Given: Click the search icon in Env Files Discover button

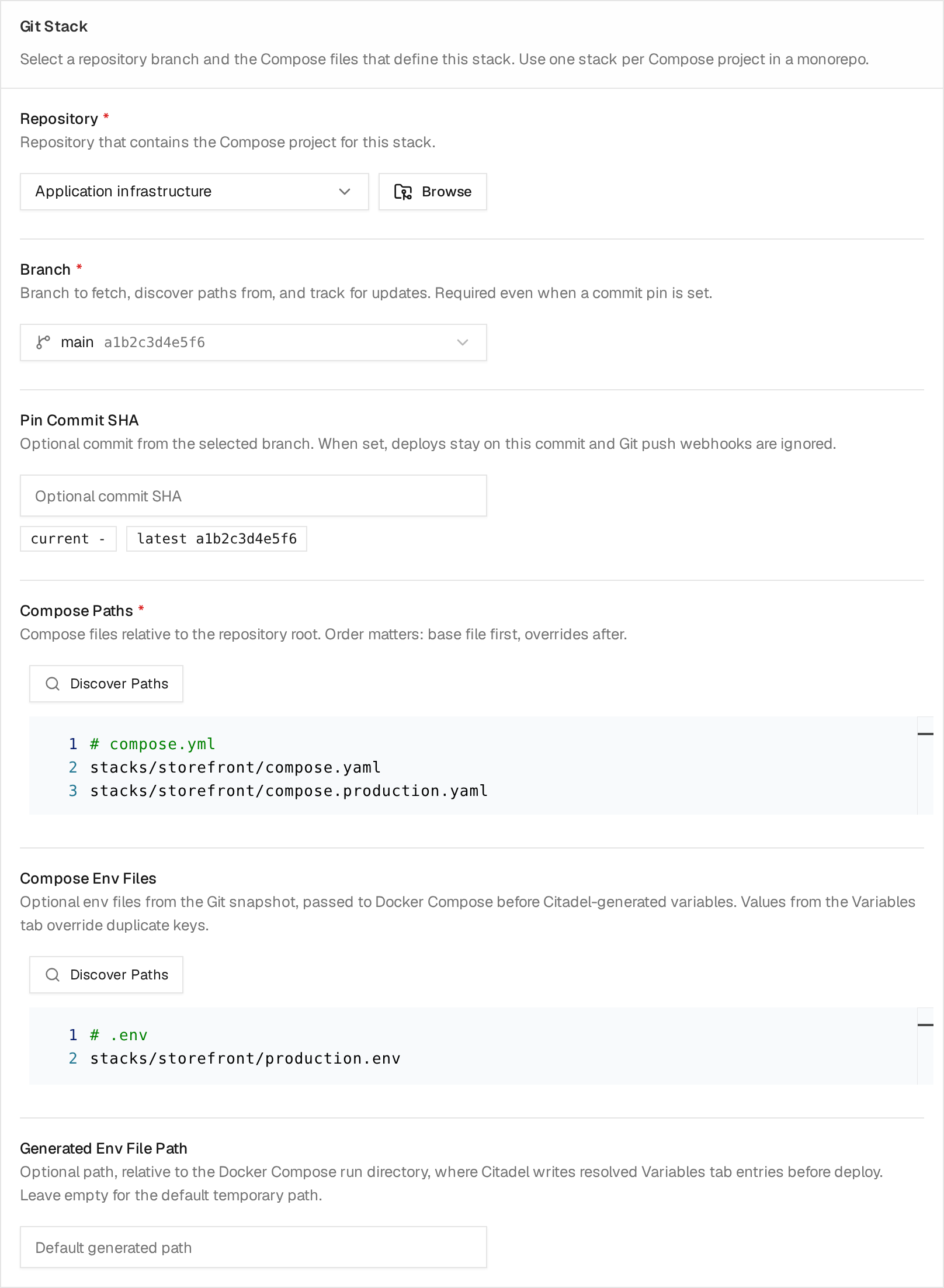Looking at the screenshot, I should (x=53, y=975).
